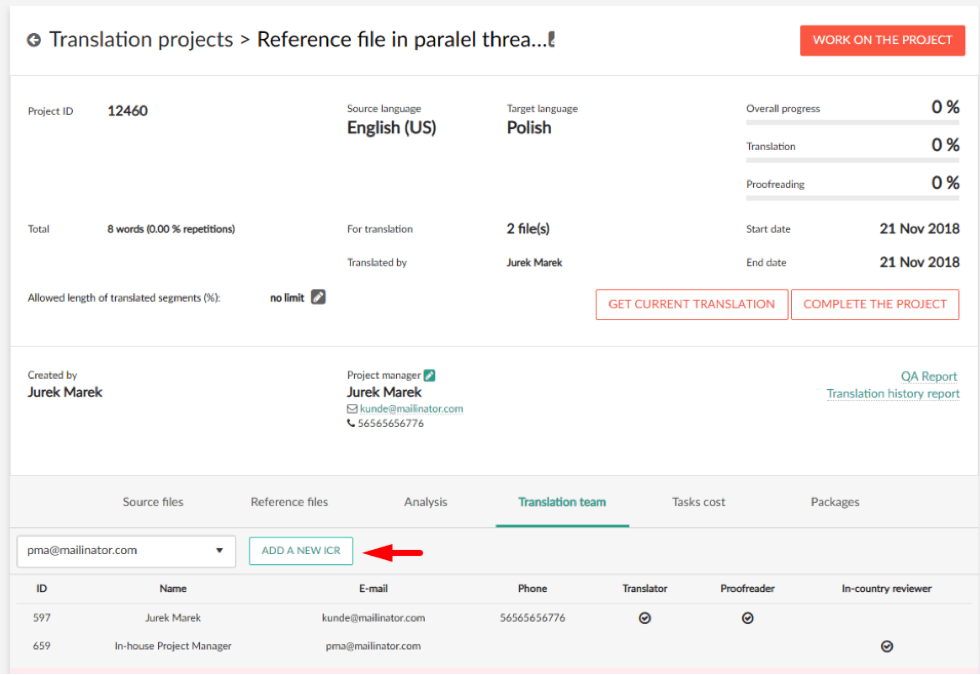Click the Overall progress bar
The image size is (980, 675).
click(x=852, y=122)
